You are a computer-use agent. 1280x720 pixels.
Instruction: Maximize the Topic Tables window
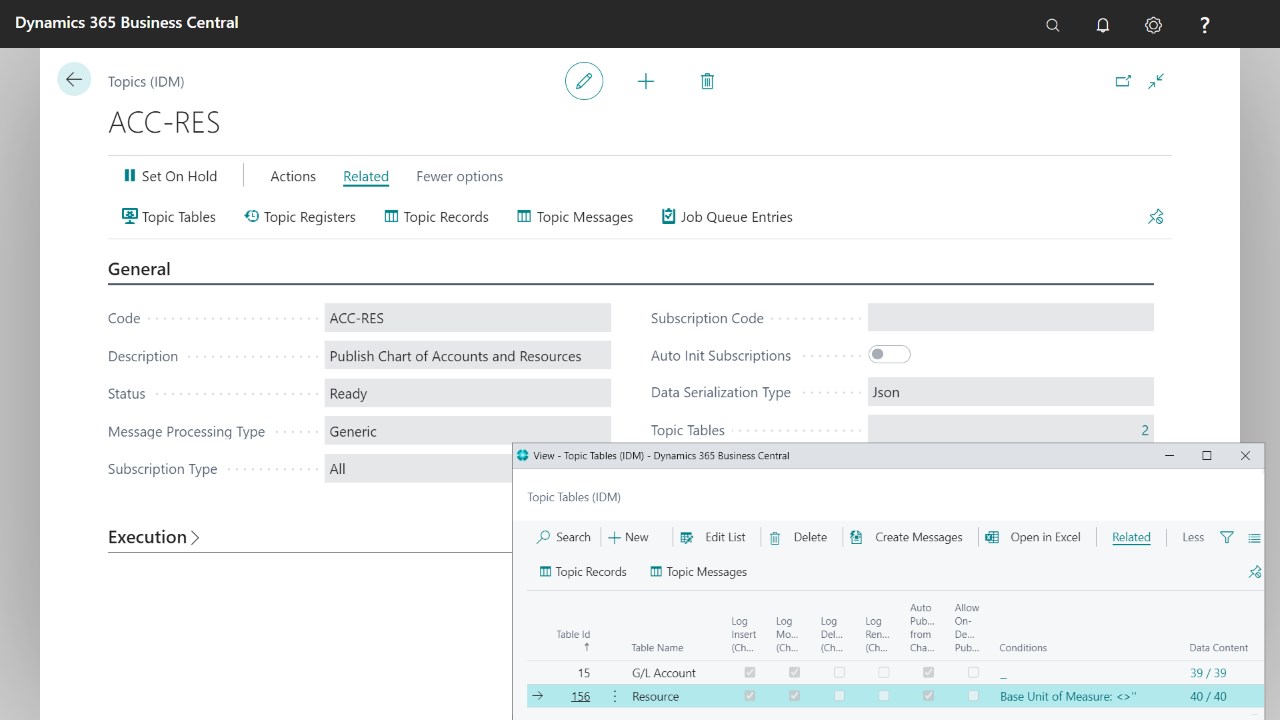[1207, 456]
